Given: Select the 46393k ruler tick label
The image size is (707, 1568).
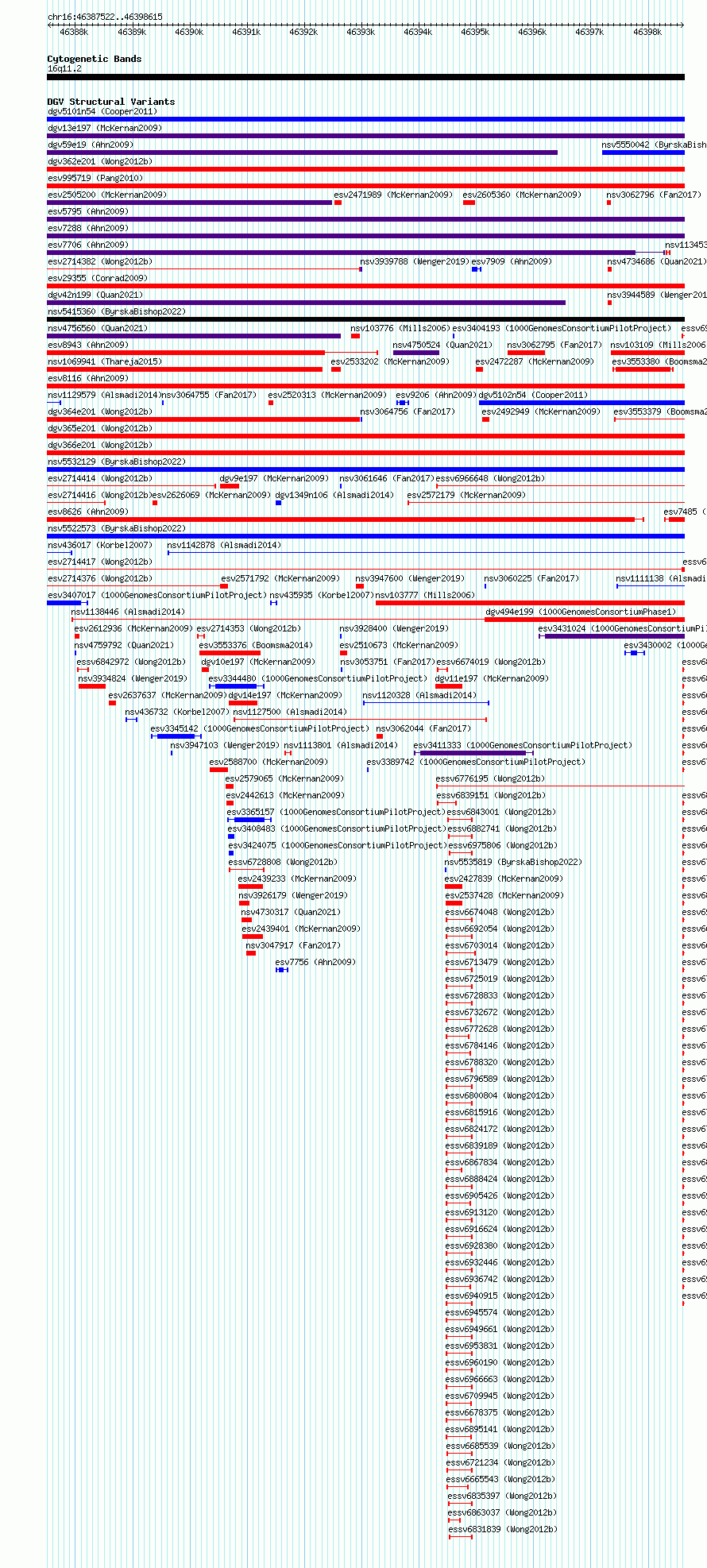Looking at the screenshot, I should click(360, 32).
